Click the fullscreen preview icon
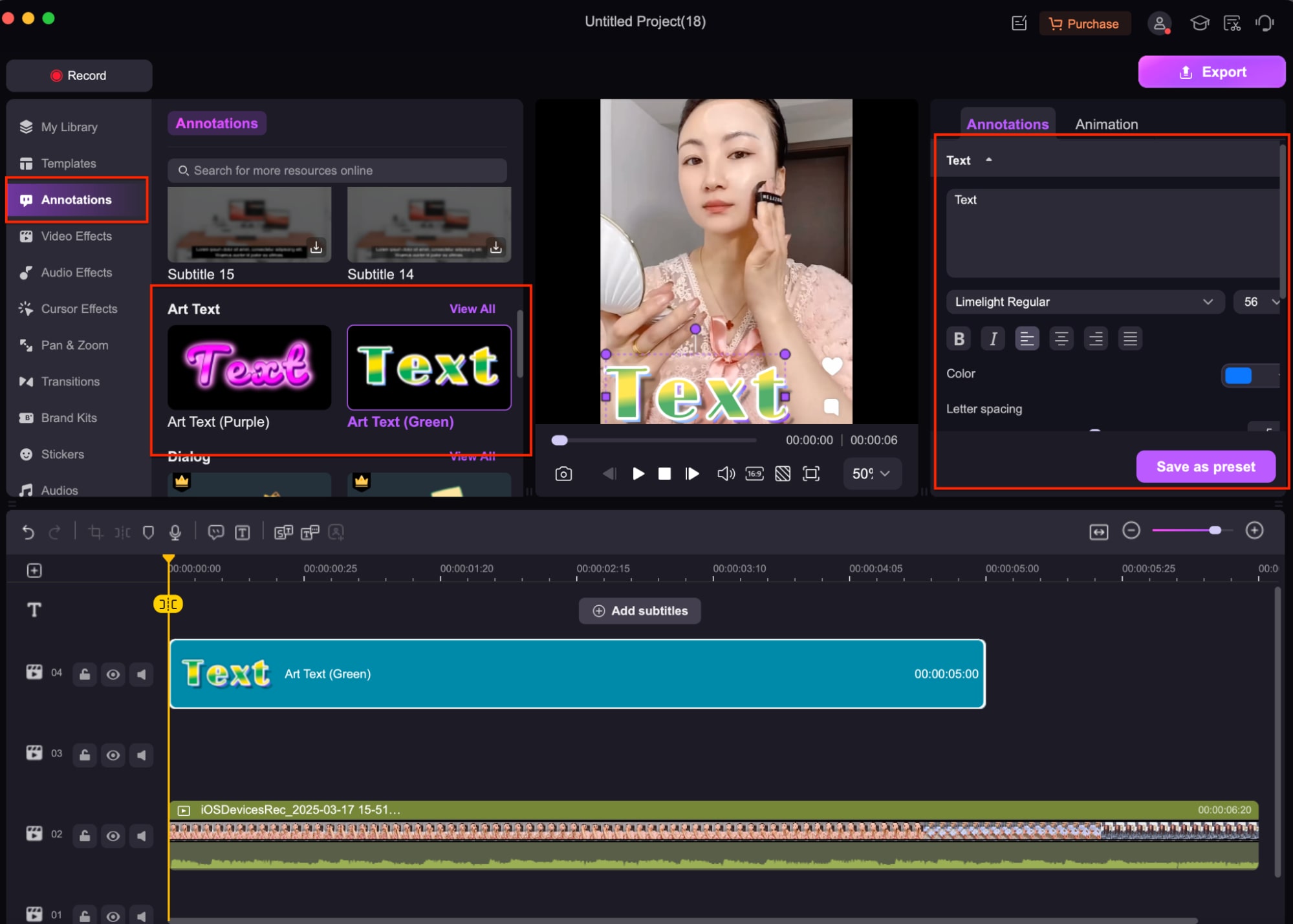 click(810, 474)
